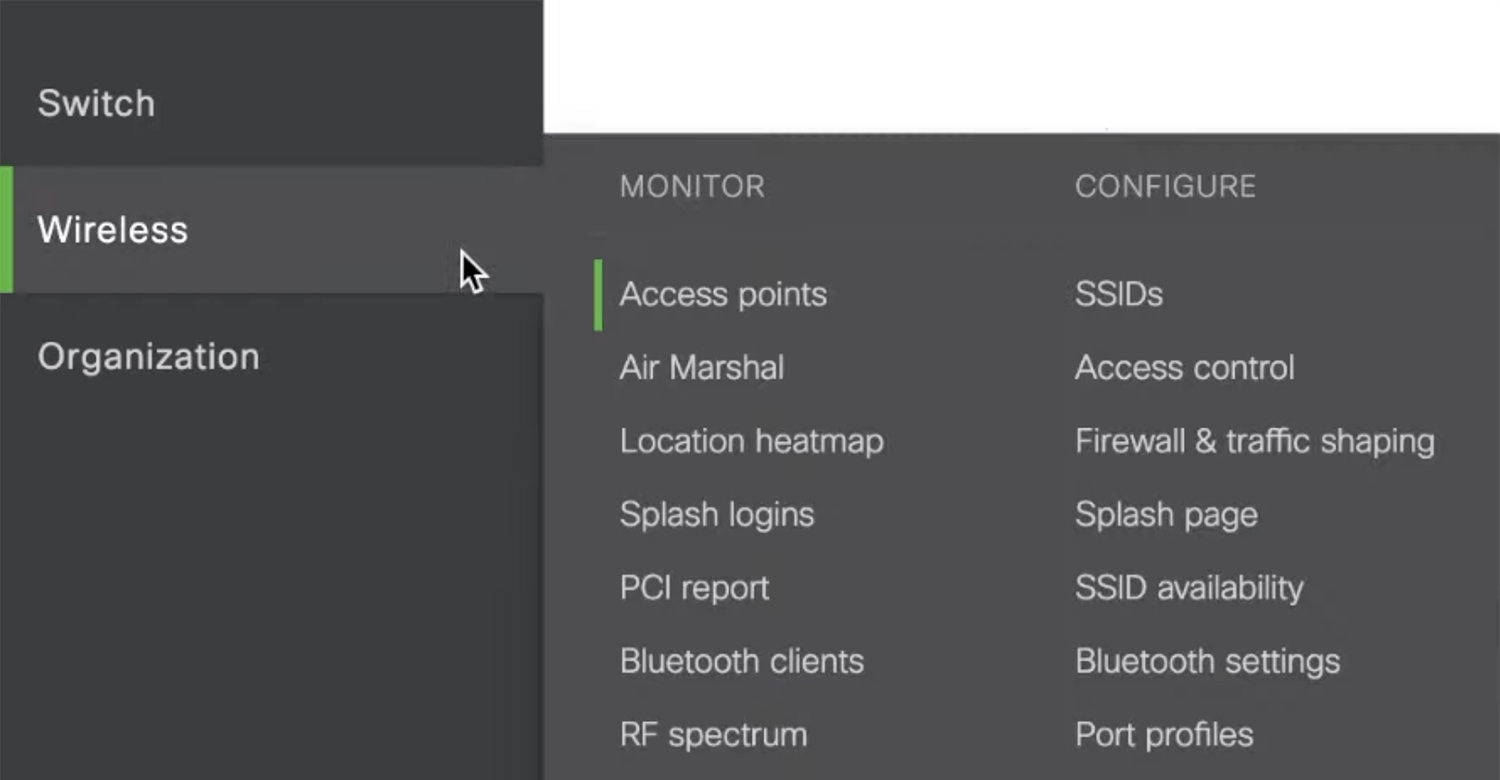Adjust Bluetooth settings
Screen dimensions: 1500x780
1207,660
